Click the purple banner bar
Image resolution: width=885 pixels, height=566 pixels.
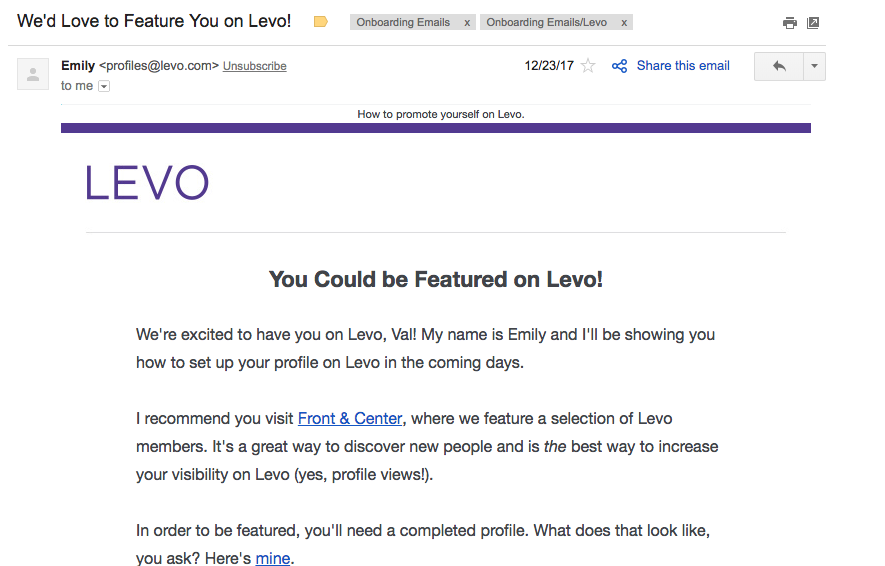pyautogui.click(x=436, y=128)
